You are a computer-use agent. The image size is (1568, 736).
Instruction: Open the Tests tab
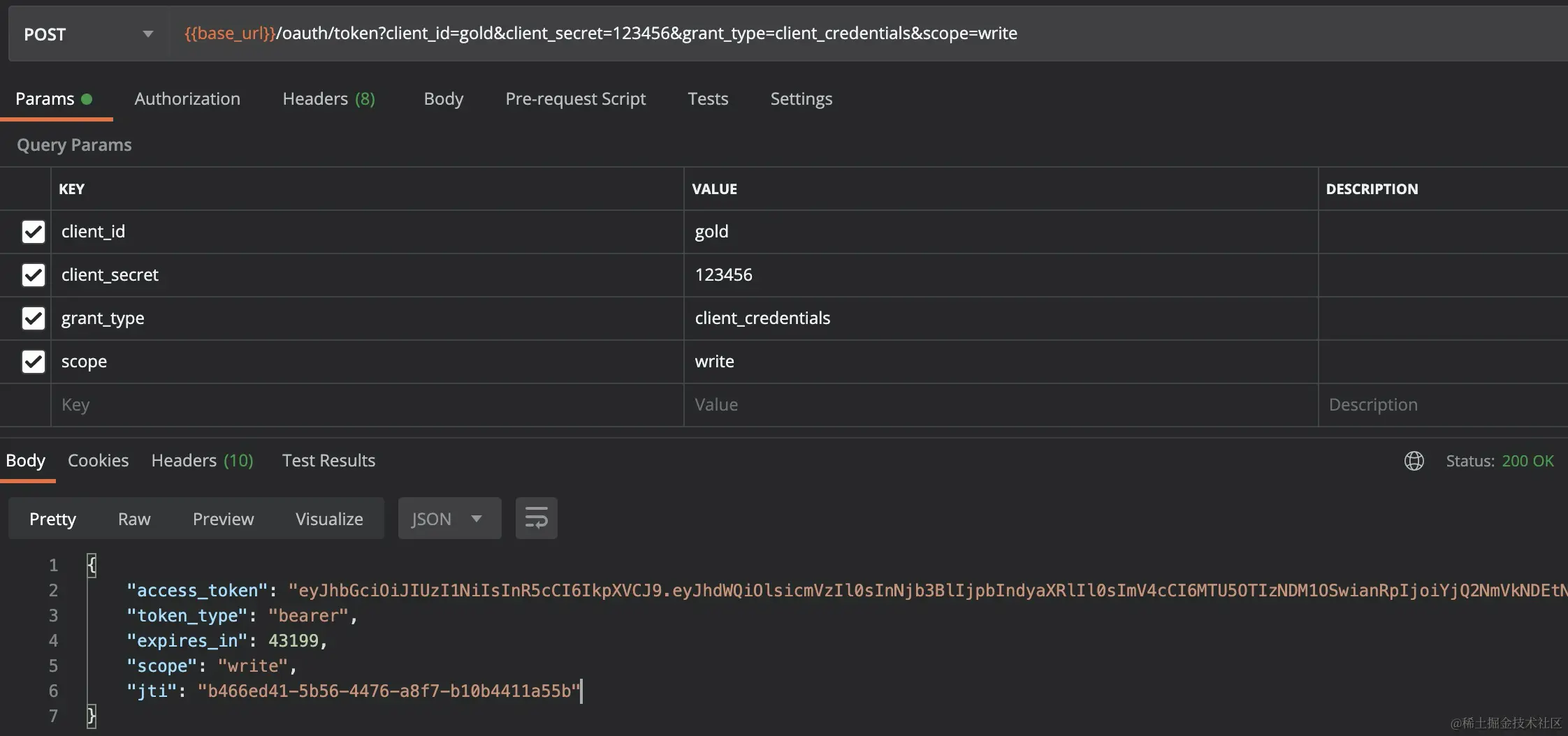(x=708, y=98)
